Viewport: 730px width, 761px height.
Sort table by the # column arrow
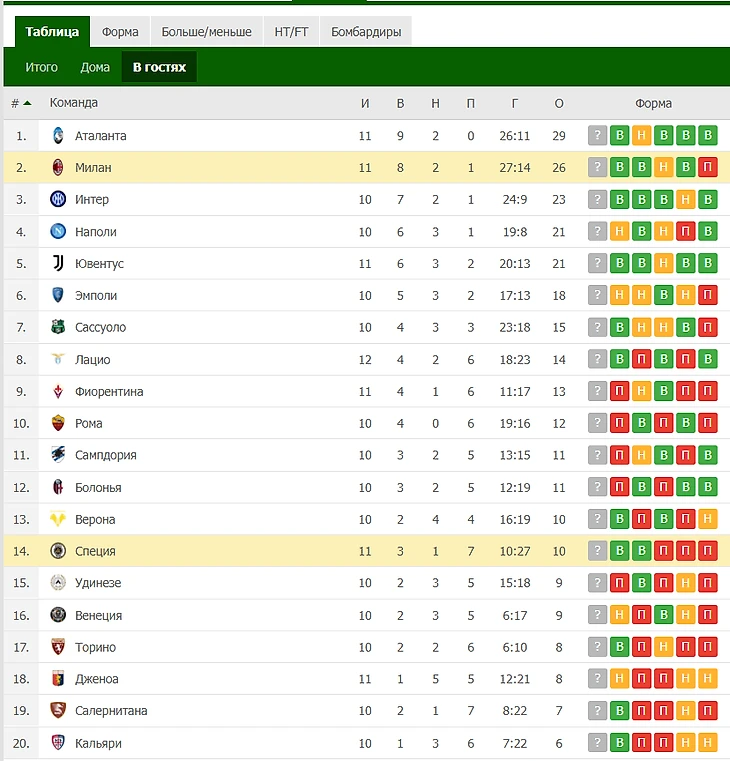click(27, 103)
